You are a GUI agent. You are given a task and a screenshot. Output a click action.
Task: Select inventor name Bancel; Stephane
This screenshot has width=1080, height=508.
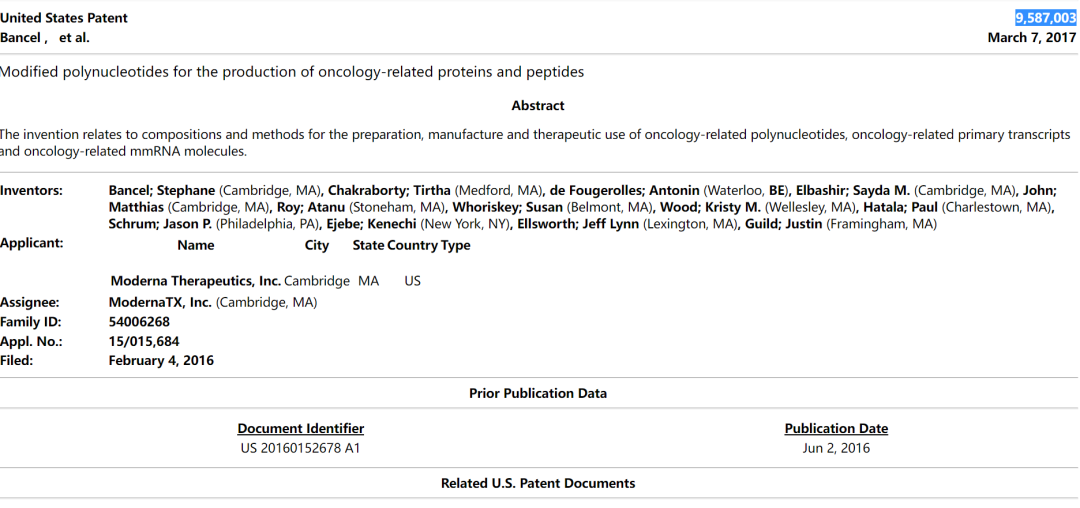[x=161, y=190]
